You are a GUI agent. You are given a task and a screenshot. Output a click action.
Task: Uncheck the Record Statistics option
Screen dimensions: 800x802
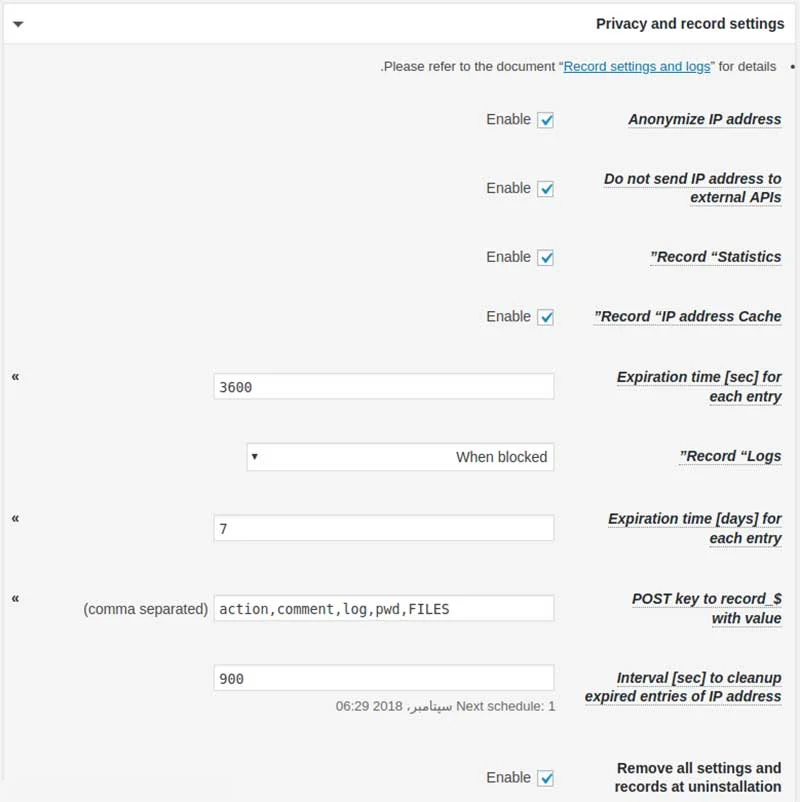(546, 257)
